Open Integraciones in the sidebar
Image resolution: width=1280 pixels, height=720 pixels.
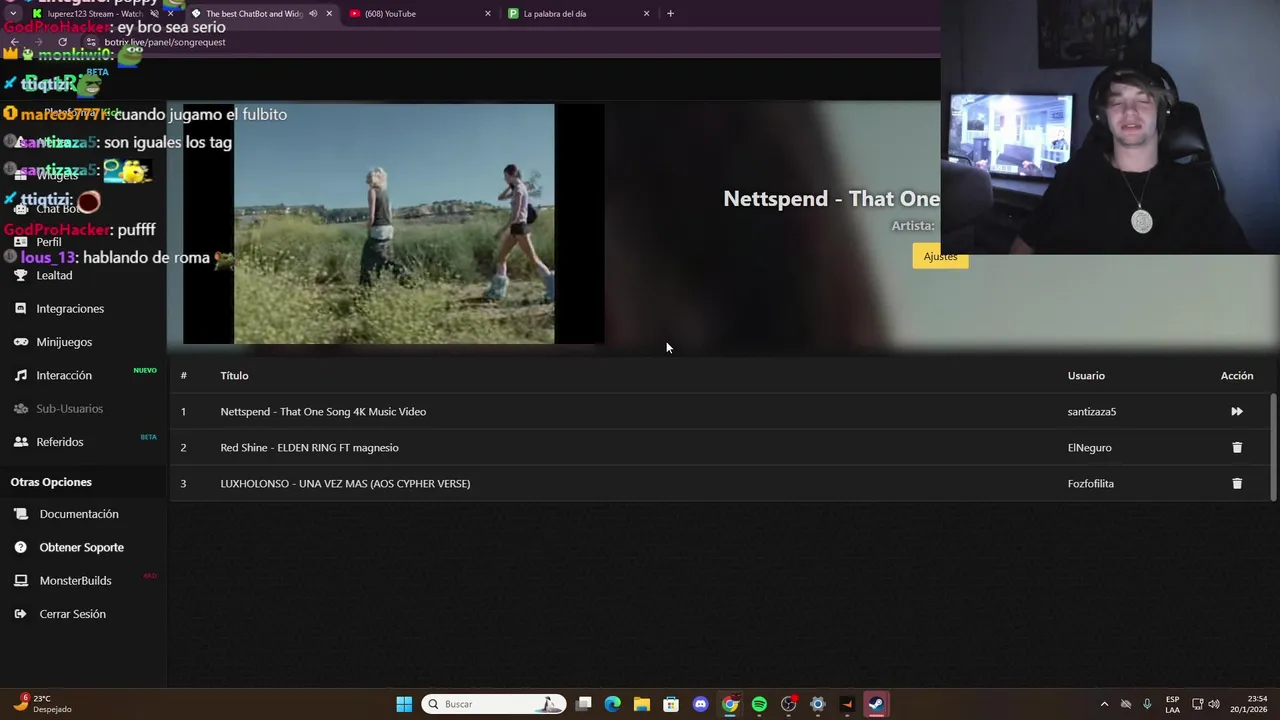click(70, 308)
